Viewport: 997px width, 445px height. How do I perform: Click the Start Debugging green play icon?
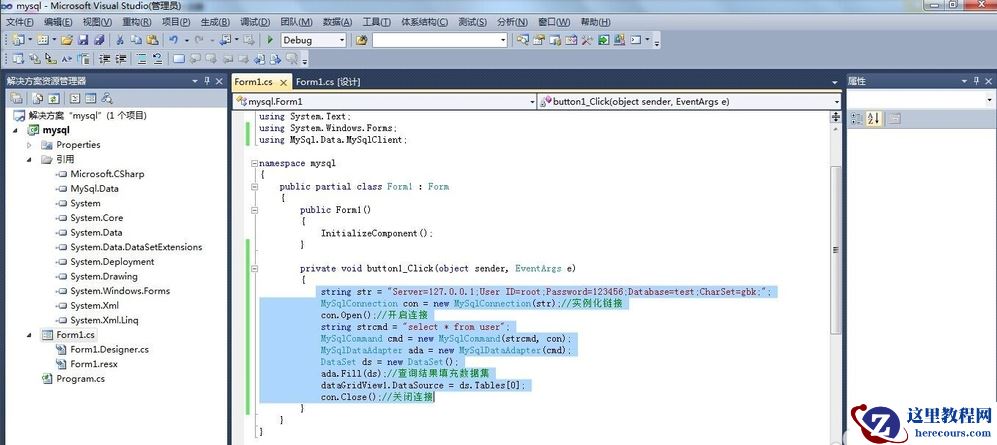pyautogui.click(x=270, y=40)
